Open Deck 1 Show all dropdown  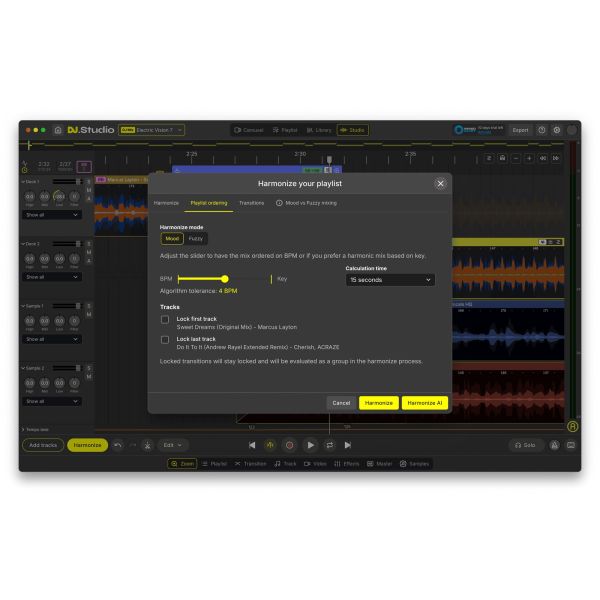(52, 215)
